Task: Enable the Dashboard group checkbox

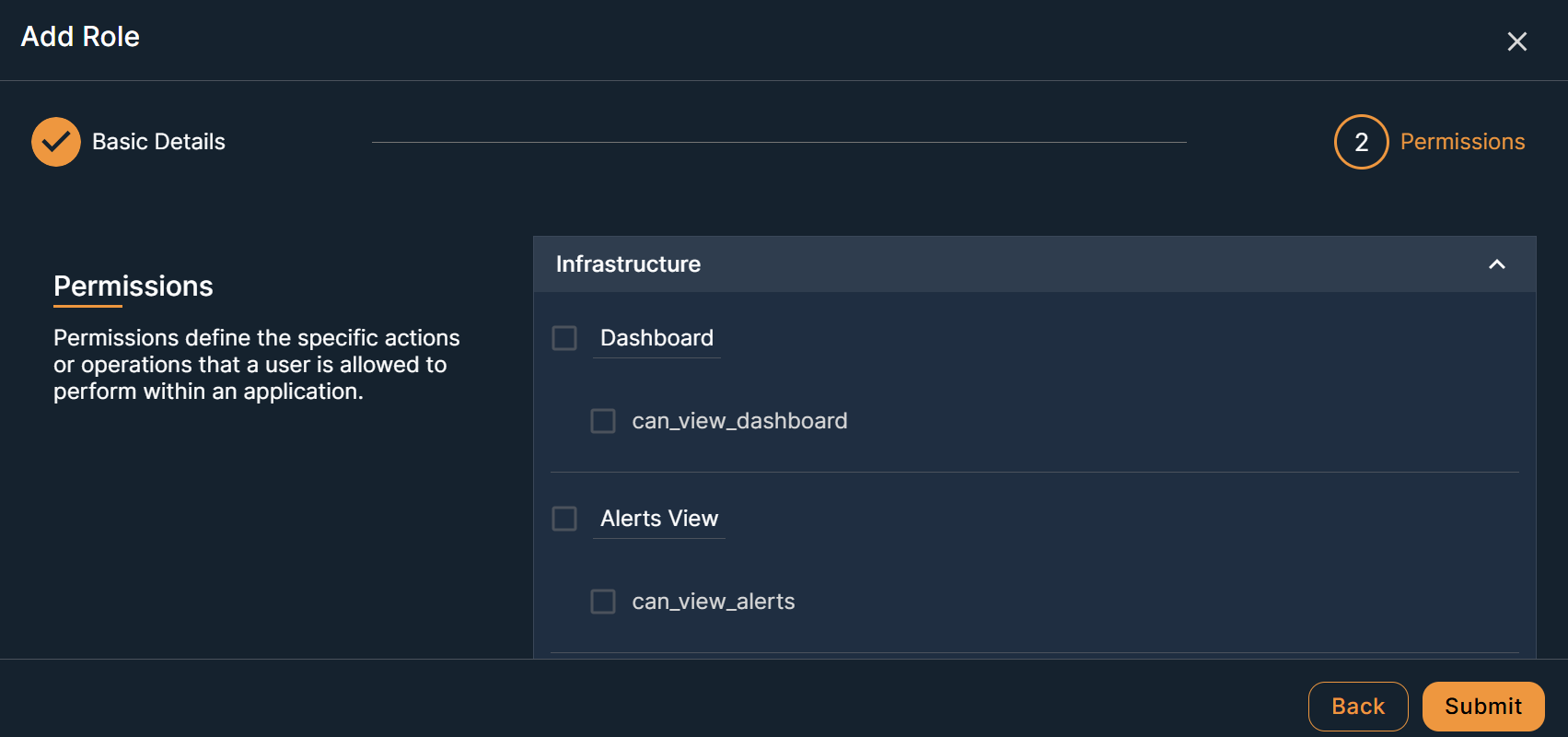Action: pos(564,338)
